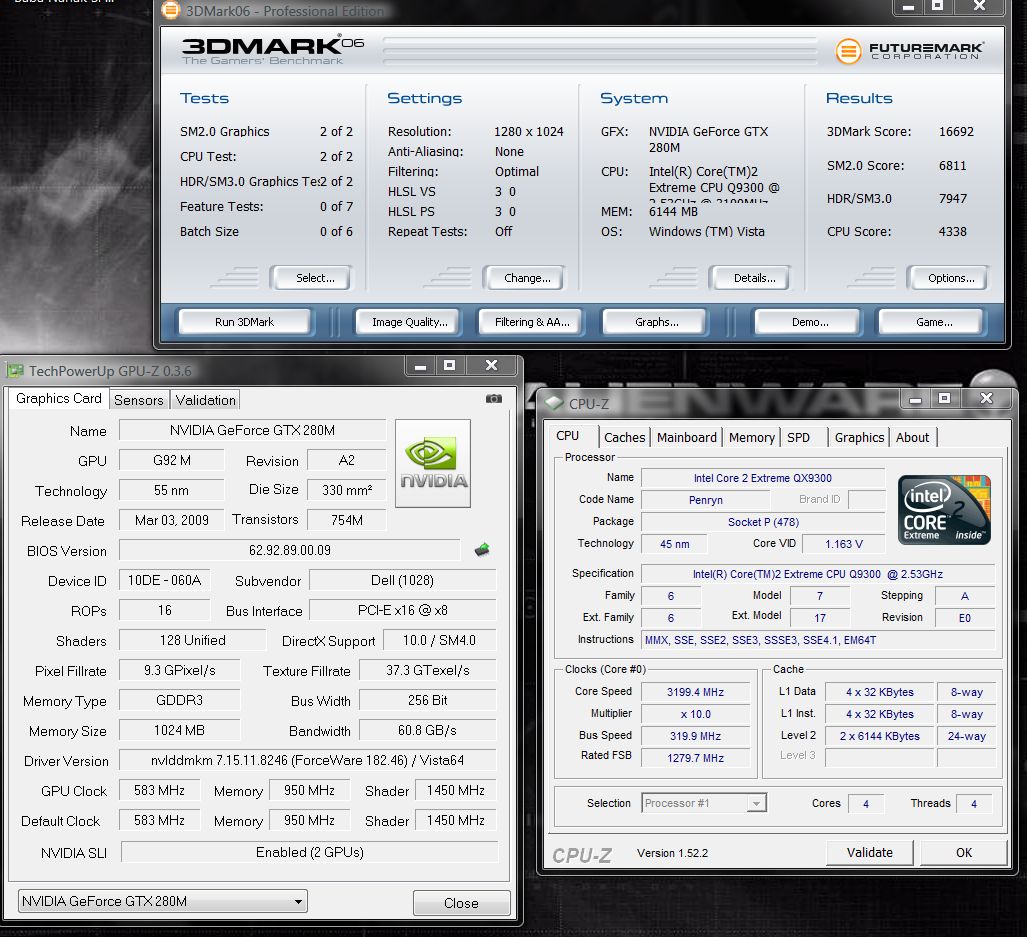The height and width of the screenshot is (937, 1027).
Task: Close the 3DMark06 window
Action: (x=979, y=6)
